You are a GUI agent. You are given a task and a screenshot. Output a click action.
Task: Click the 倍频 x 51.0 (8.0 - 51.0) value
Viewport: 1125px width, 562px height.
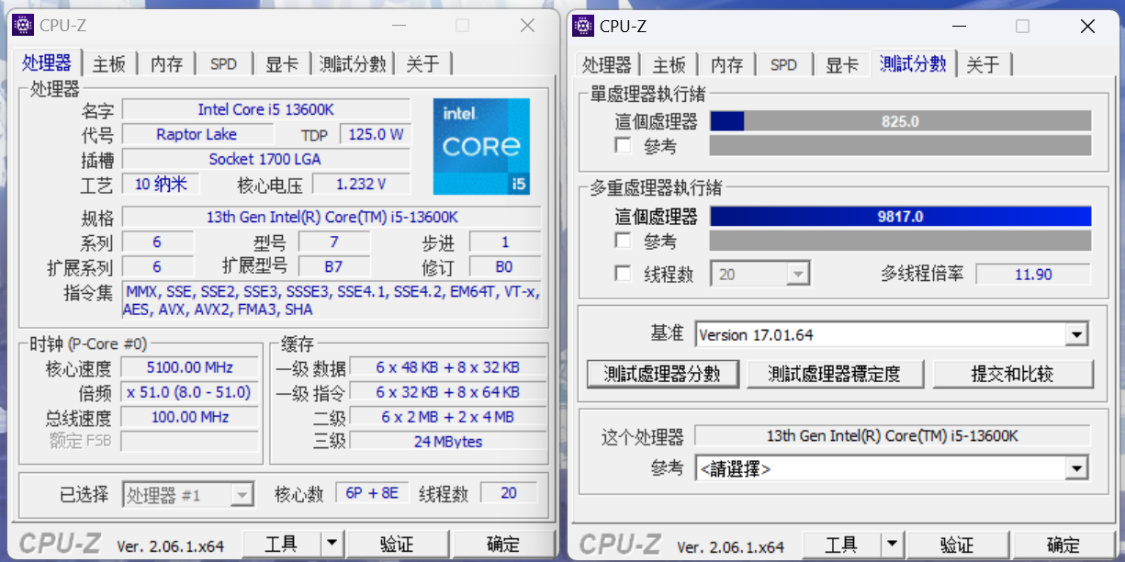[x=189, y=392]
